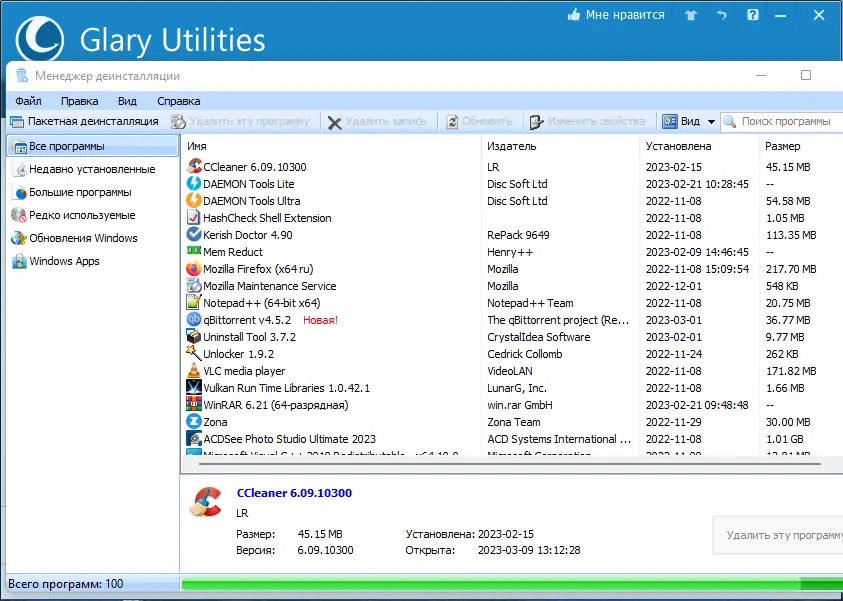Click the Менеджер деинсталляции window title icon
This screenshot has width=843, height=601.
[22, 76]
